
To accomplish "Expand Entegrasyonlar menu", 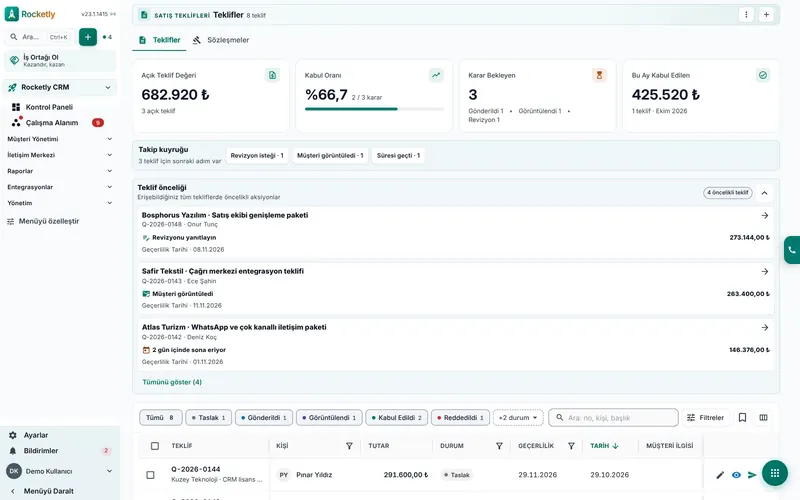I will click(x=59, y=187).
